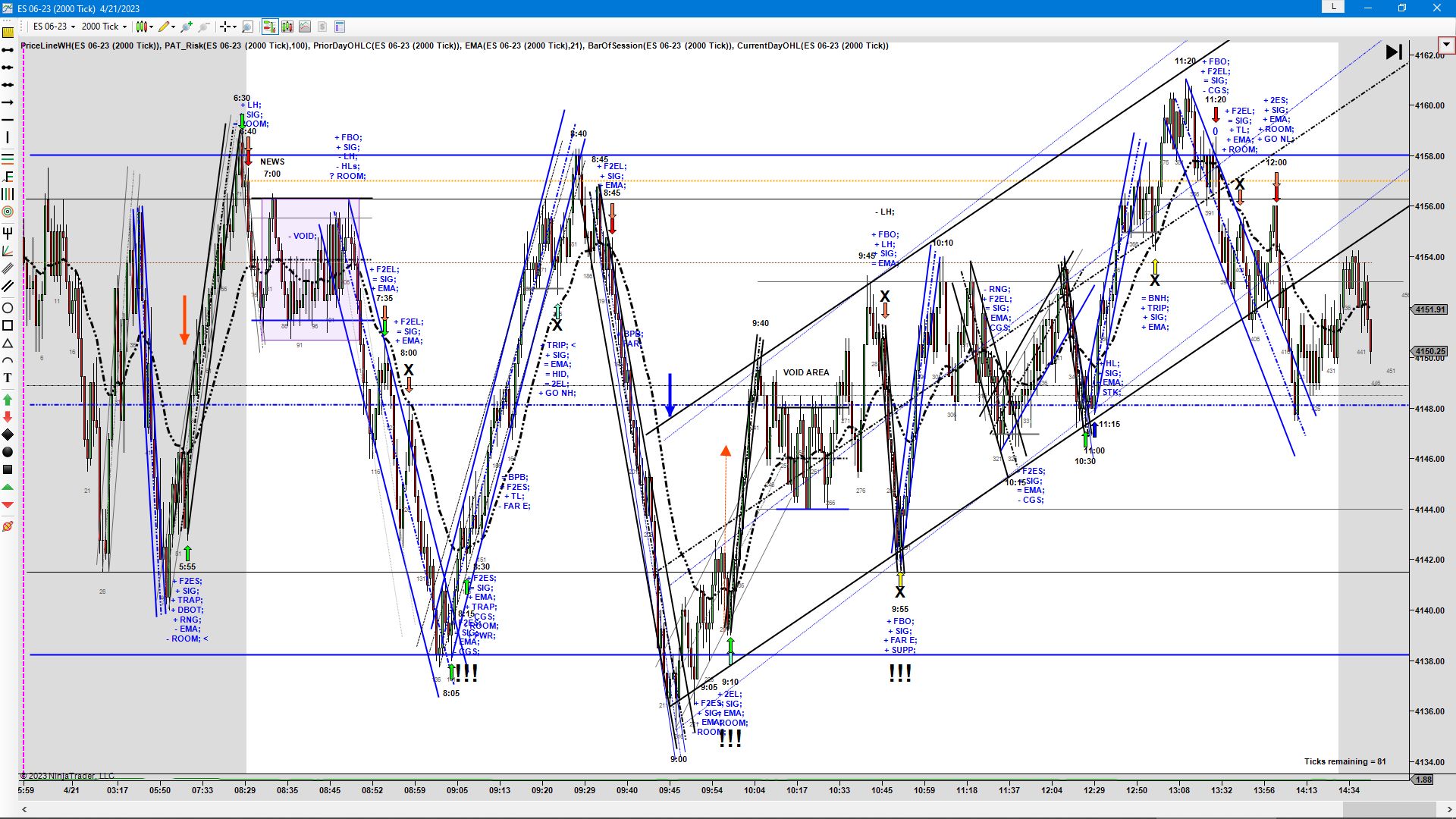This screenshot has width=1456, height=819.
Task: Click the 14:34 time axis label
Action: point(1349,790)
